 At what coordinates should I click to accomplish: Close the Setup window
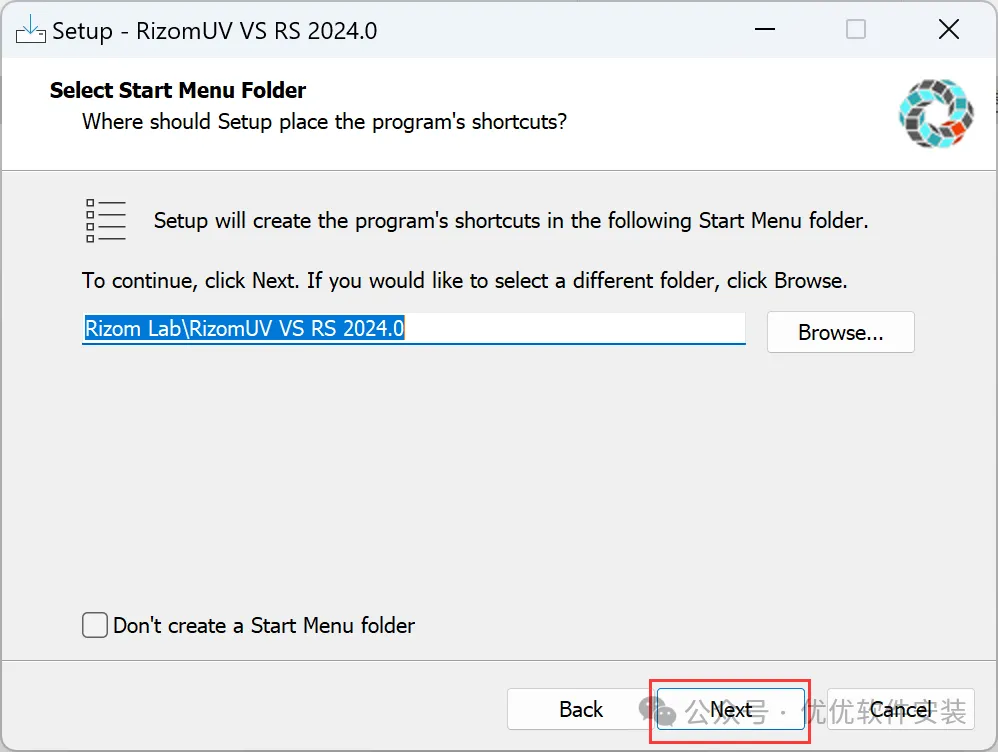[948, 29]
